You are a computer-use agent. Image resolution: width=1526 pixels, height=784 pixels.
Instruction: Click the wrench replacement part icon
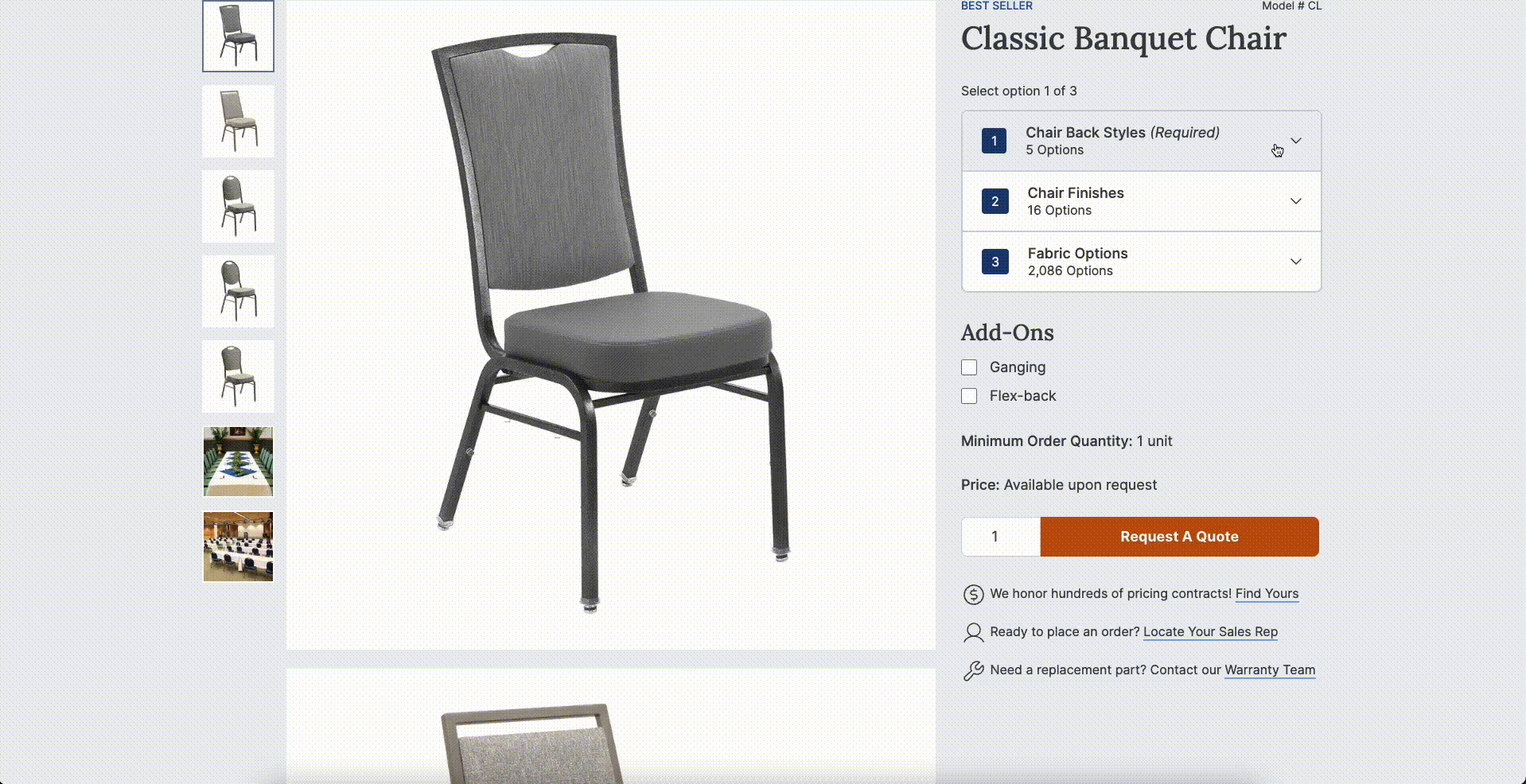point(973,670)
